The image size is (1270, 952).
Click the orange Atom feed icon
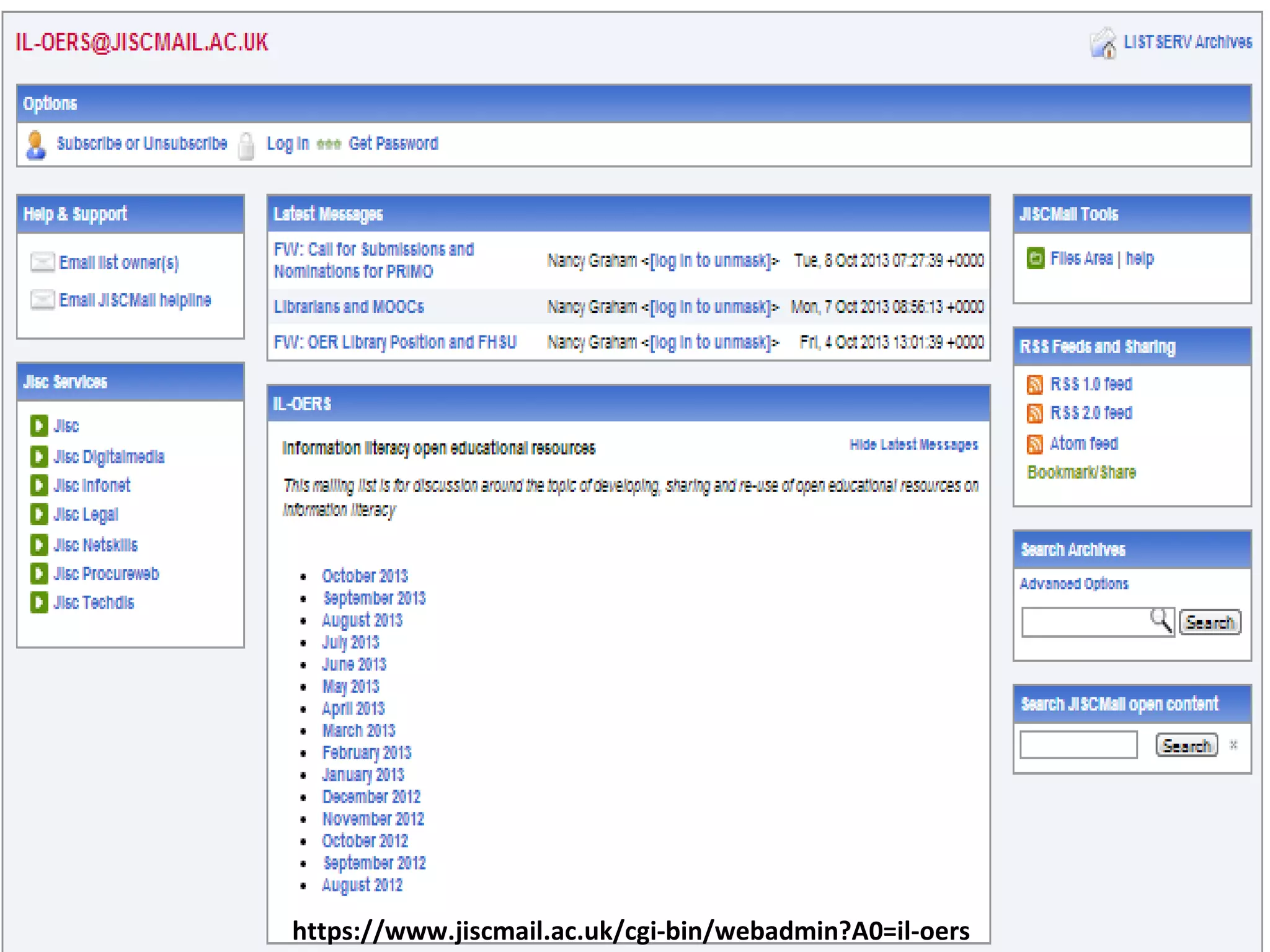click(x=1034, y=444)
